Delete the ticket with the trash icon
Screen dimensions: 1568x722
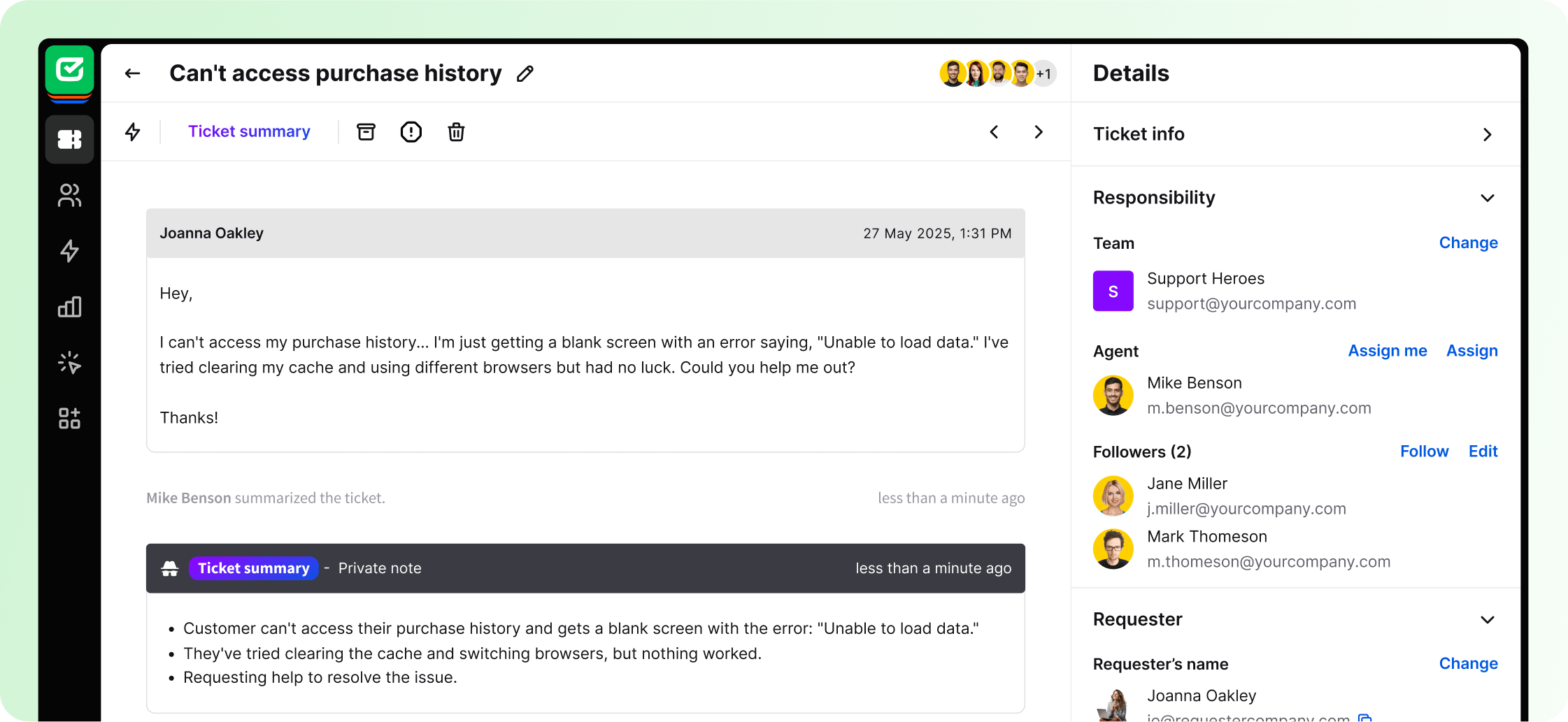455,131
